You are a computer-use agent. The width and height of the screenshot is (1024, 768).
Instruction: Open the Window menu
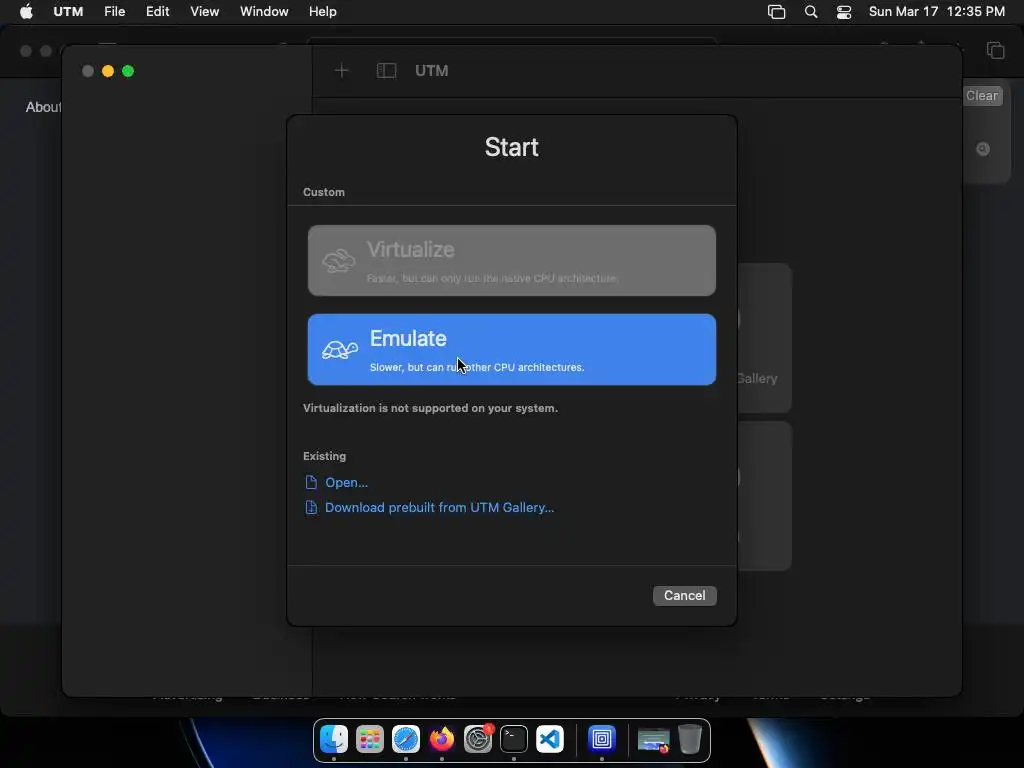point(264,11)
